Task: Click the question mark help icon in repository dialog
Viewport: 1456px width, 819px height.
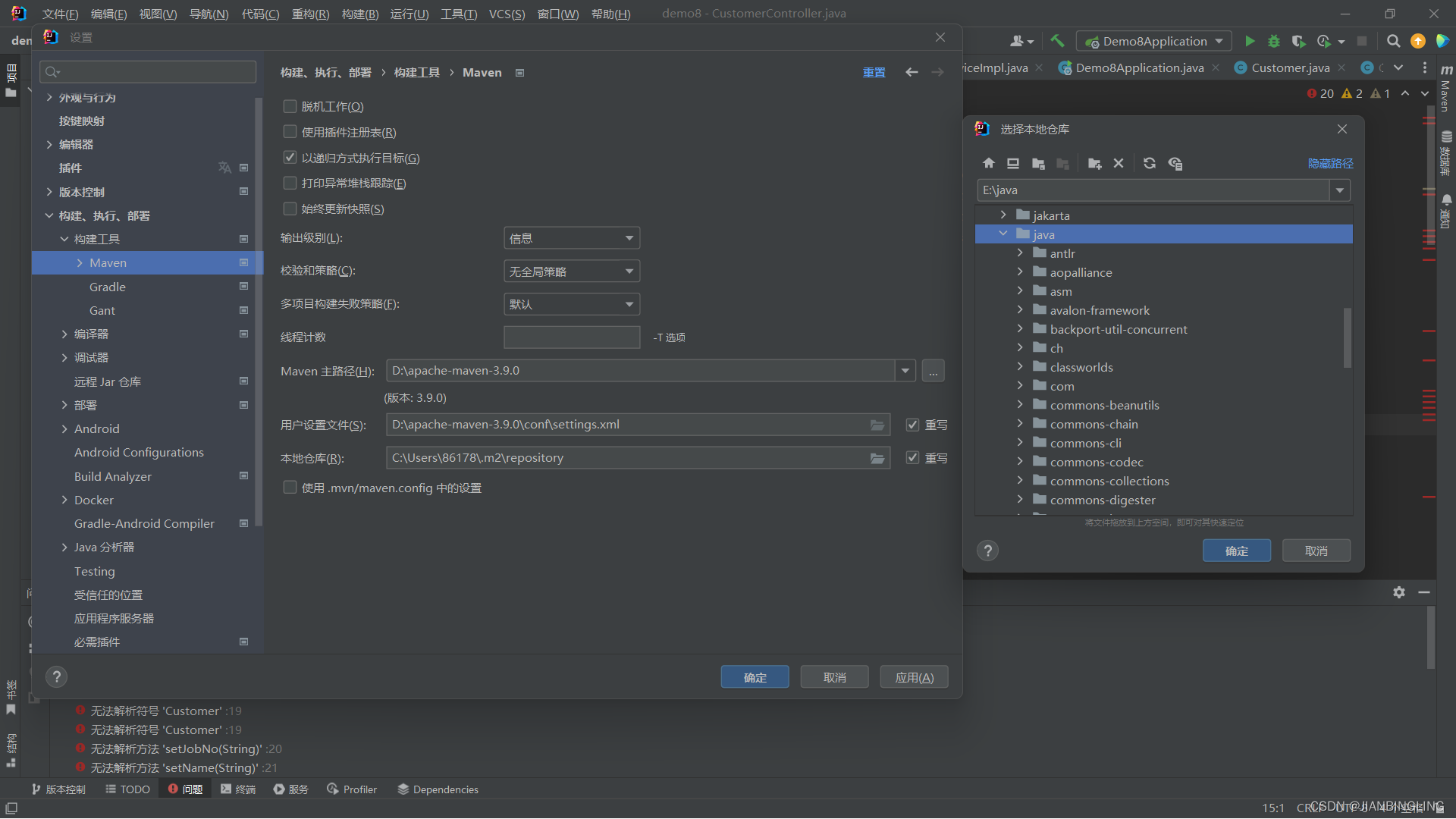Action: coord(988,550)
